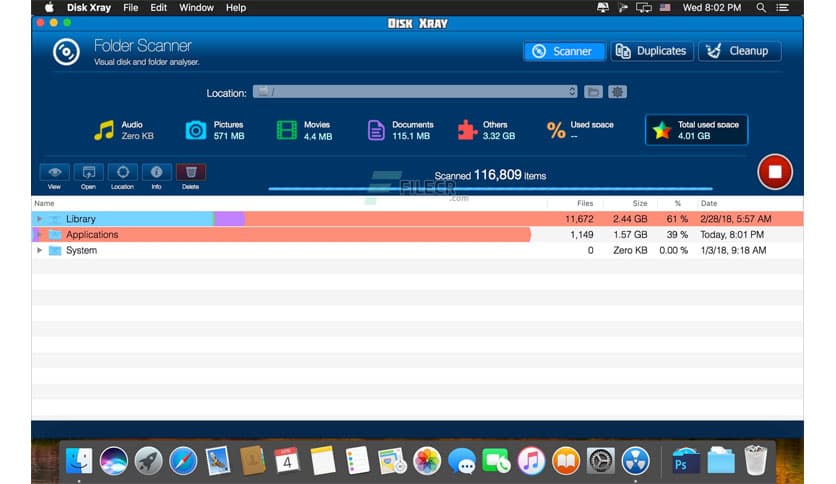Sort by the Date column header
Viewport: 836px width, 484px height.
[709, 203]
